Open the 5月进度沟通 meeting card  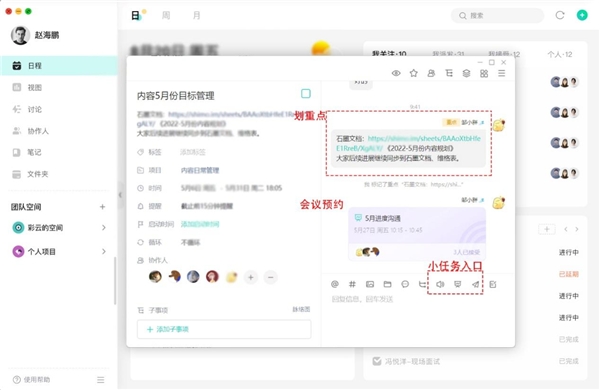(x=417, y=234)
